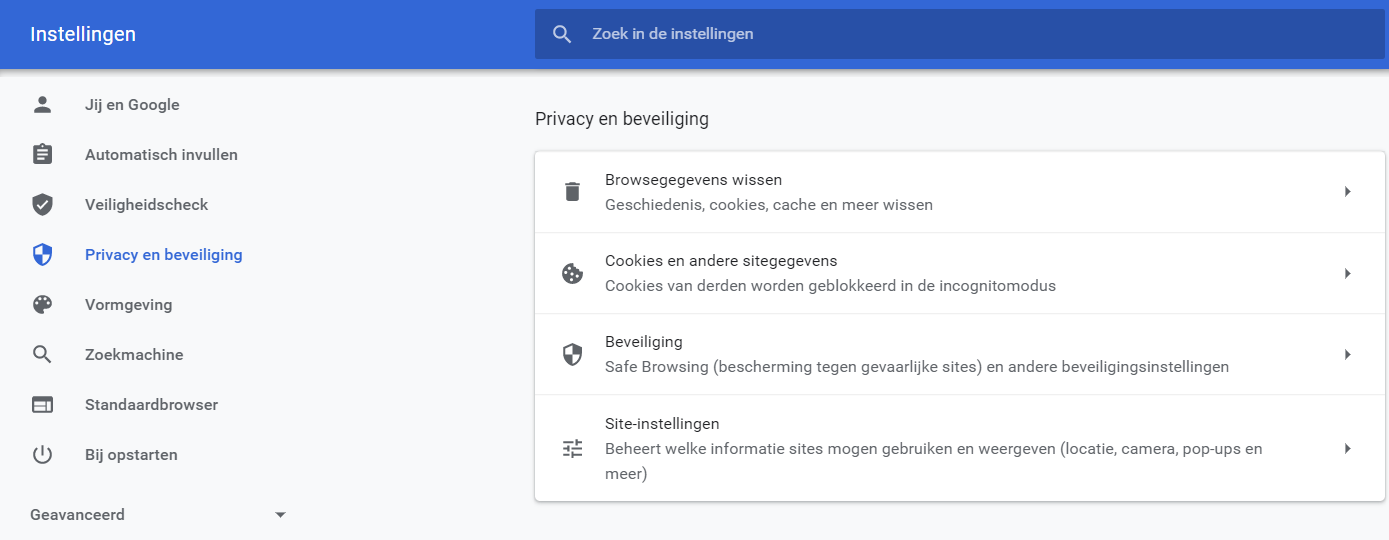Viewport: 1389px width, 540px height.
Task: Focus the Zoek in de instellingen field
Action: coord(960,34)
